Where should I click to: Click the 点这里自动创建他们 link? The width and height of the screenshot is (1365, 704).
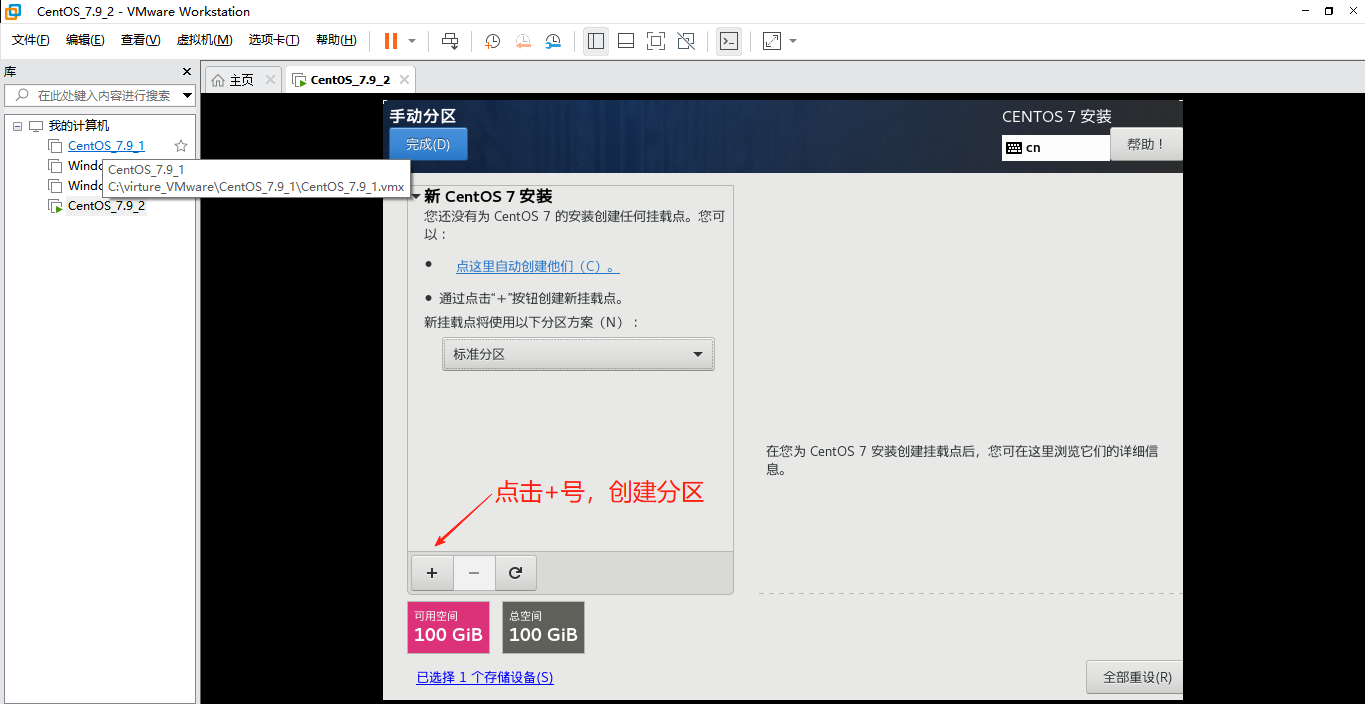[537, 266]
